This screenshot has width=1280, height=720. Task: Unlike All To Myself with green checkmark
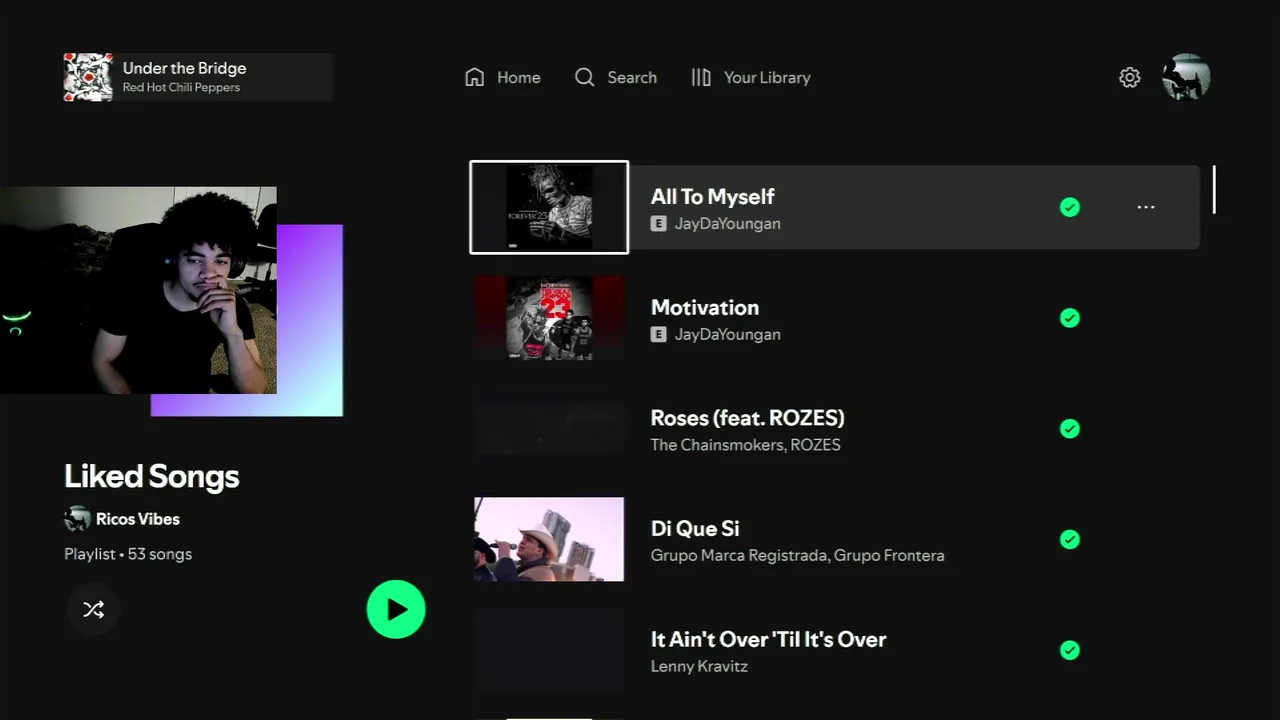point(1070,207)
